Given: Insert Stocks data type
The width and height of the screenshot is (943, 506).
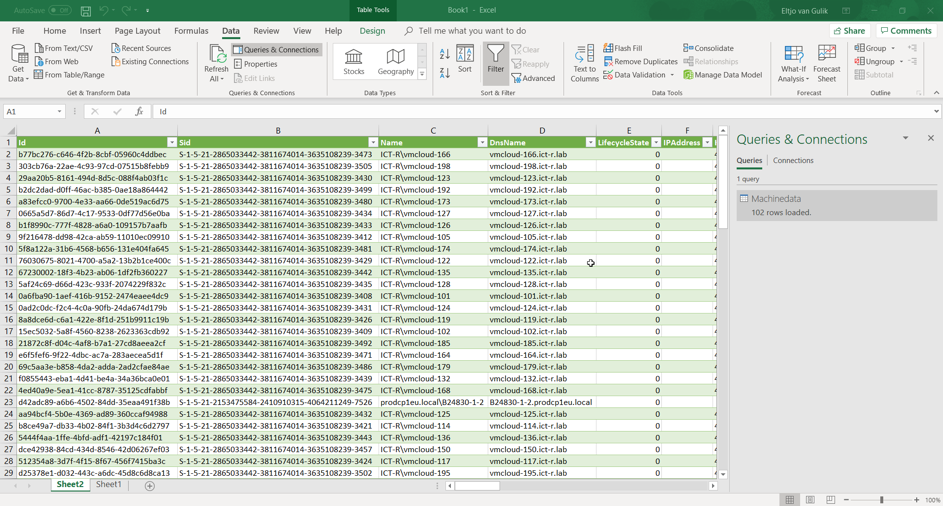Looking at the screenshot, I should (x=354, y=62).
